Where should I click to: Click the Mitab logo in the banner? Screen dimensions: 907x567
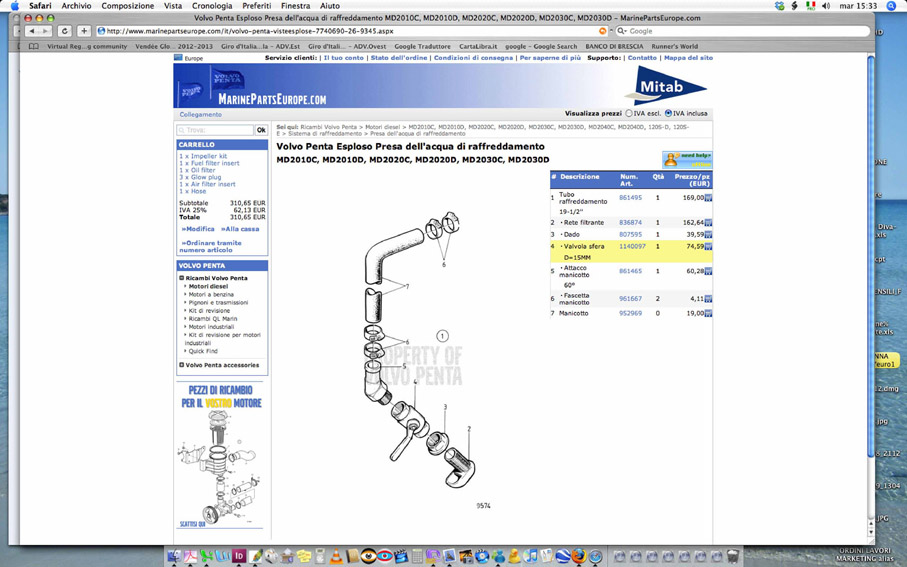tap(665, 86)
